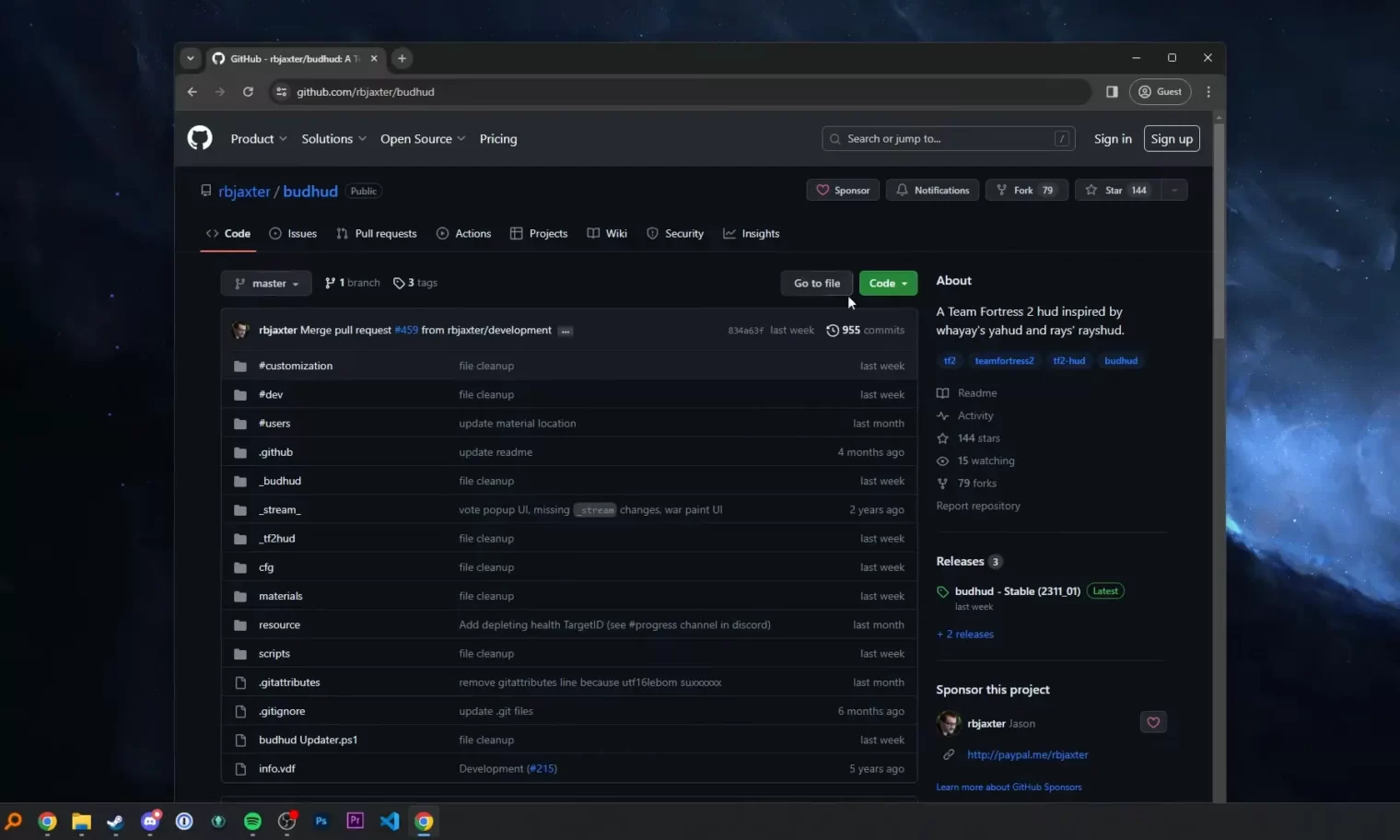Open Visual Studio Code from the taskbar

(390, 822)
